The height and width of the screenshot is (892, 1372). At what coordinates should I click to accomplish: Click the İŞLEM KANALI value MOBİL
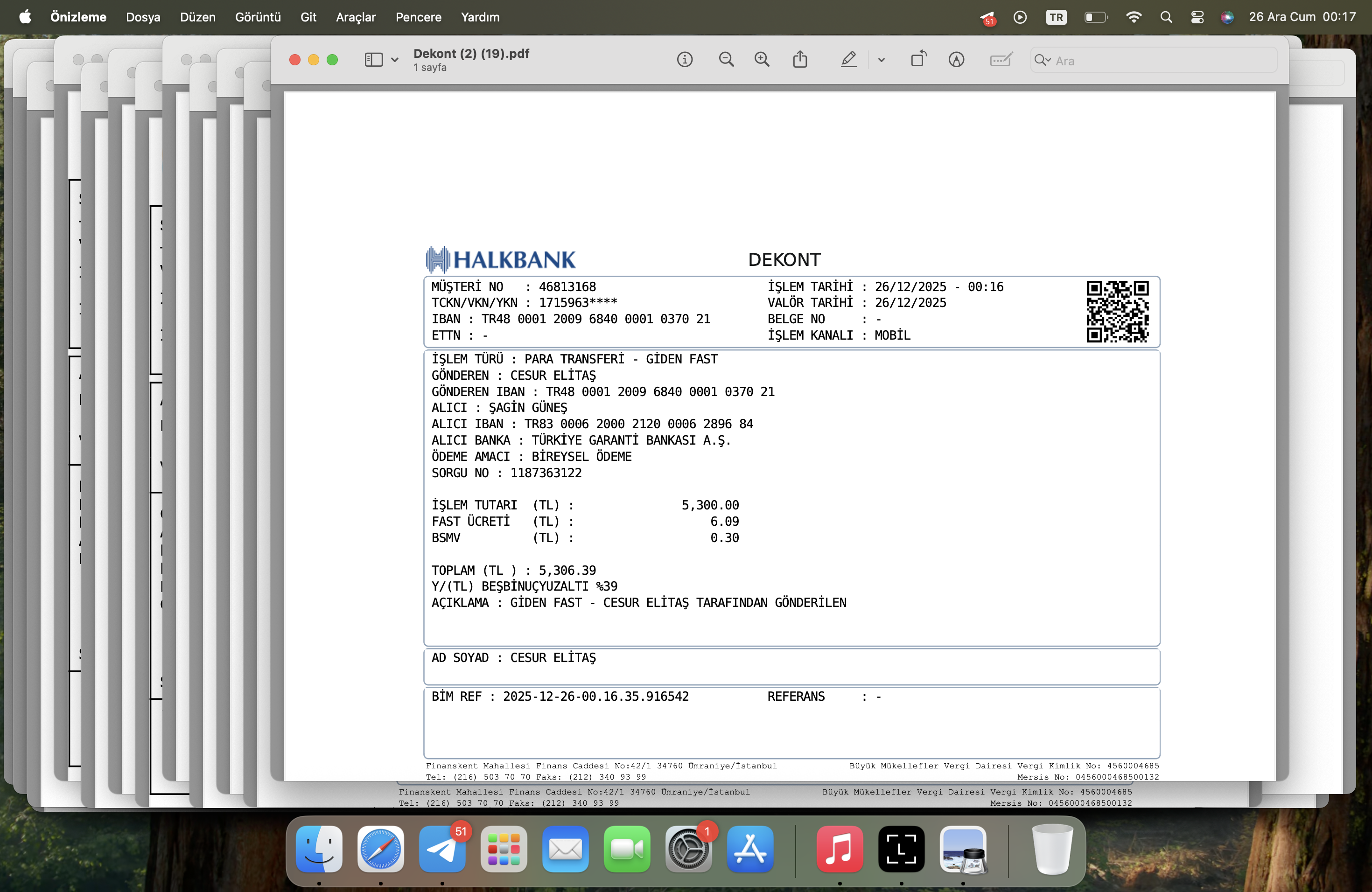click(892, 335)
